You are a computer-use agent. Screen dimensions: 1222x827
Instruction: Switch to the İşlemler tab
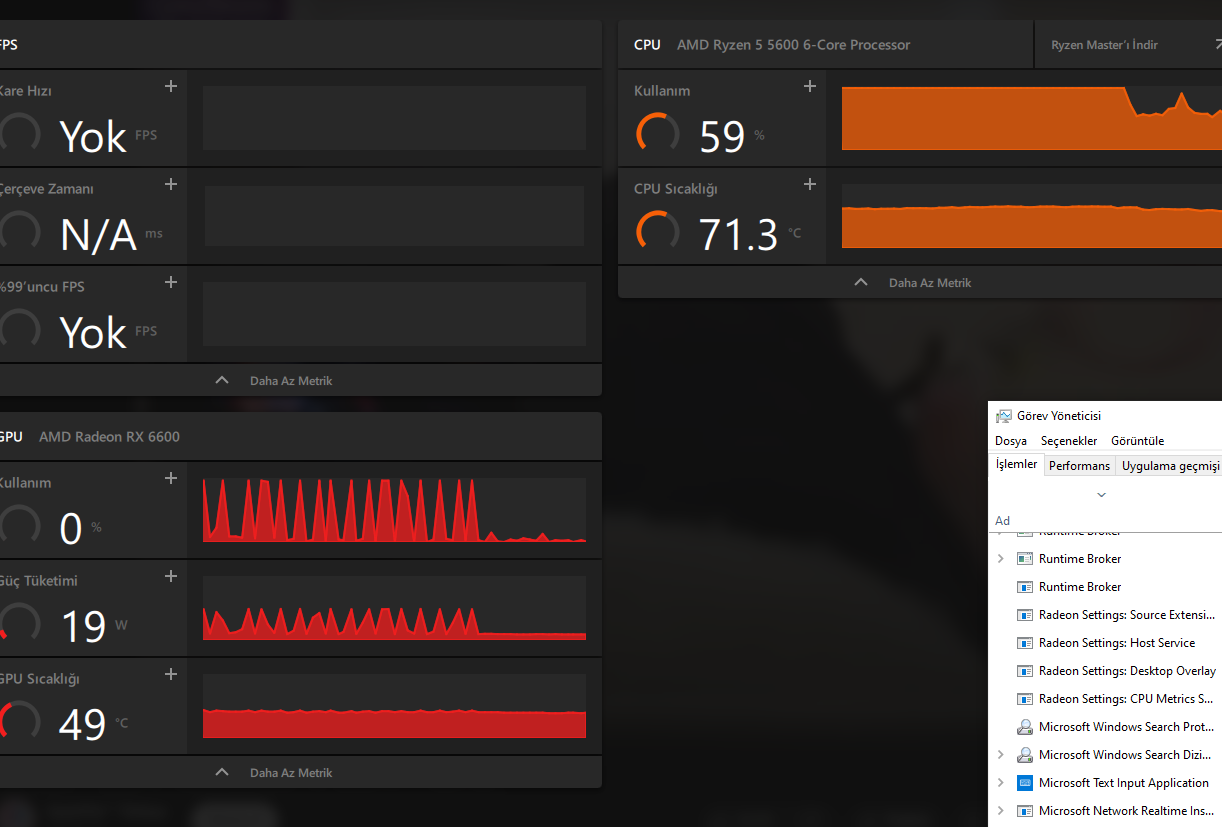coord(1016,465)
